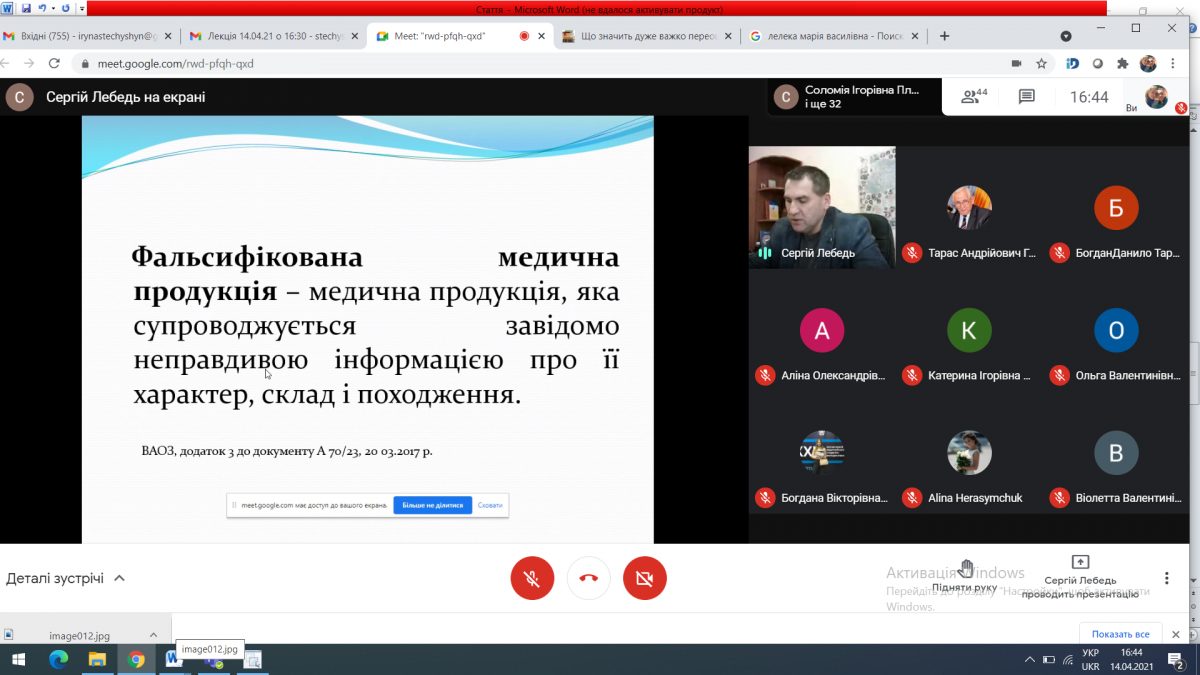
Task: Open the participants list icon
Action: click(972, 97)
